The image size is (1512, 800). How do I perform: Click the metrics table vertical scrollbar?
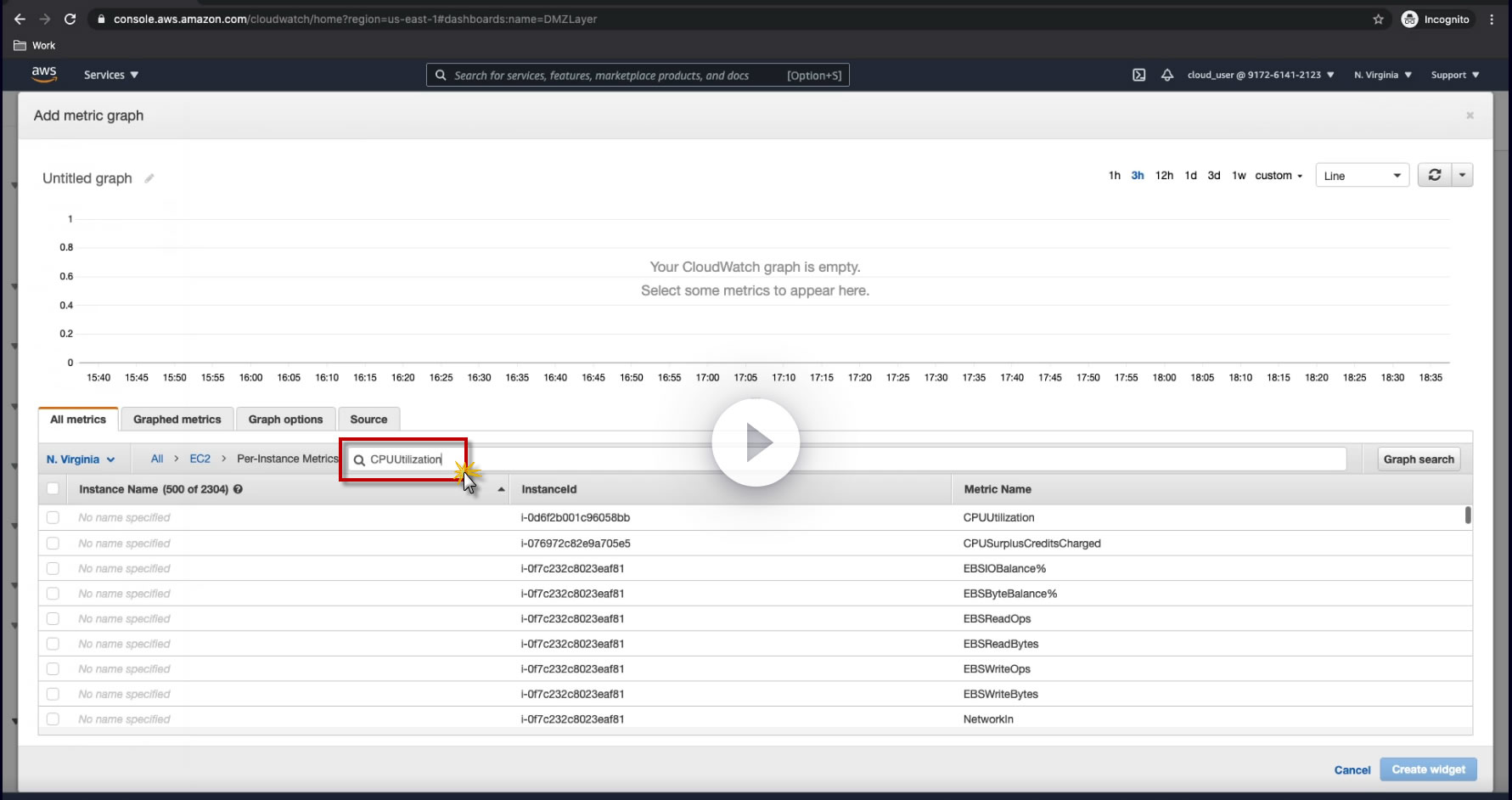tap(1468, 515)
